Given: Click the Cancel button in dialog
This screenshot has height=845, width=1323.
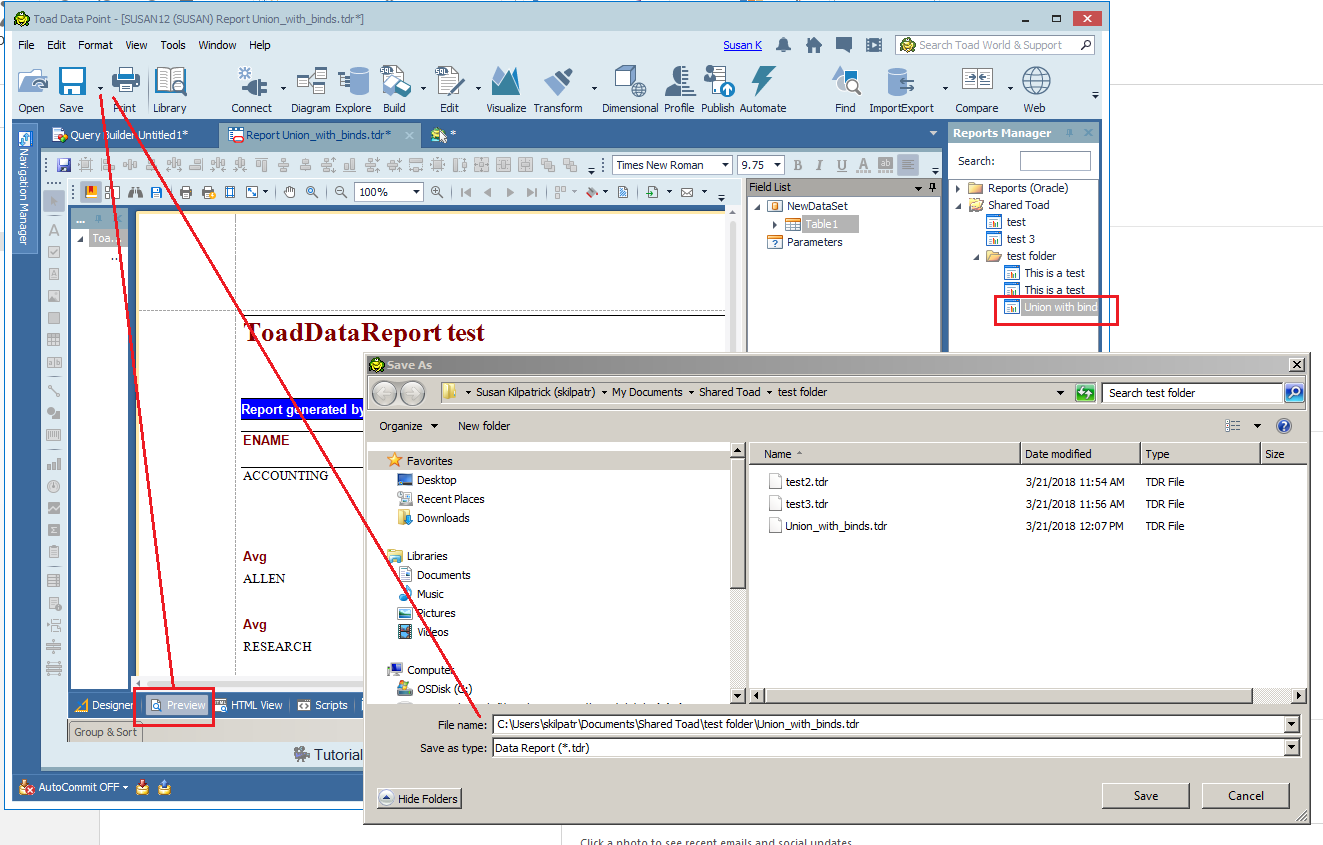Looking at the screenshot, I should (1246, 796).
